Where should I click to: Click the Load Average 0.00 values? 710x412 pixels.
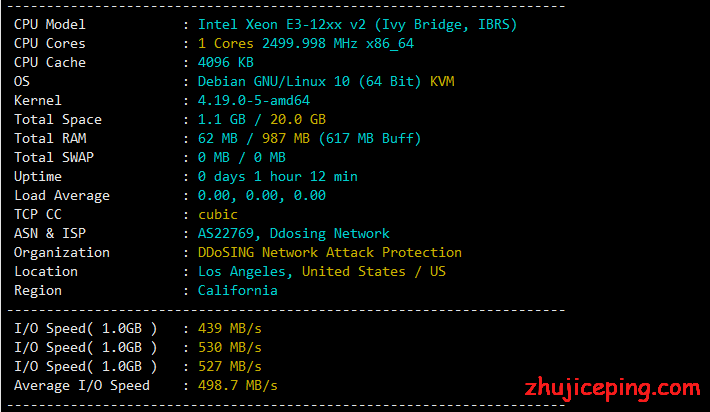click(x=262, y=196)
